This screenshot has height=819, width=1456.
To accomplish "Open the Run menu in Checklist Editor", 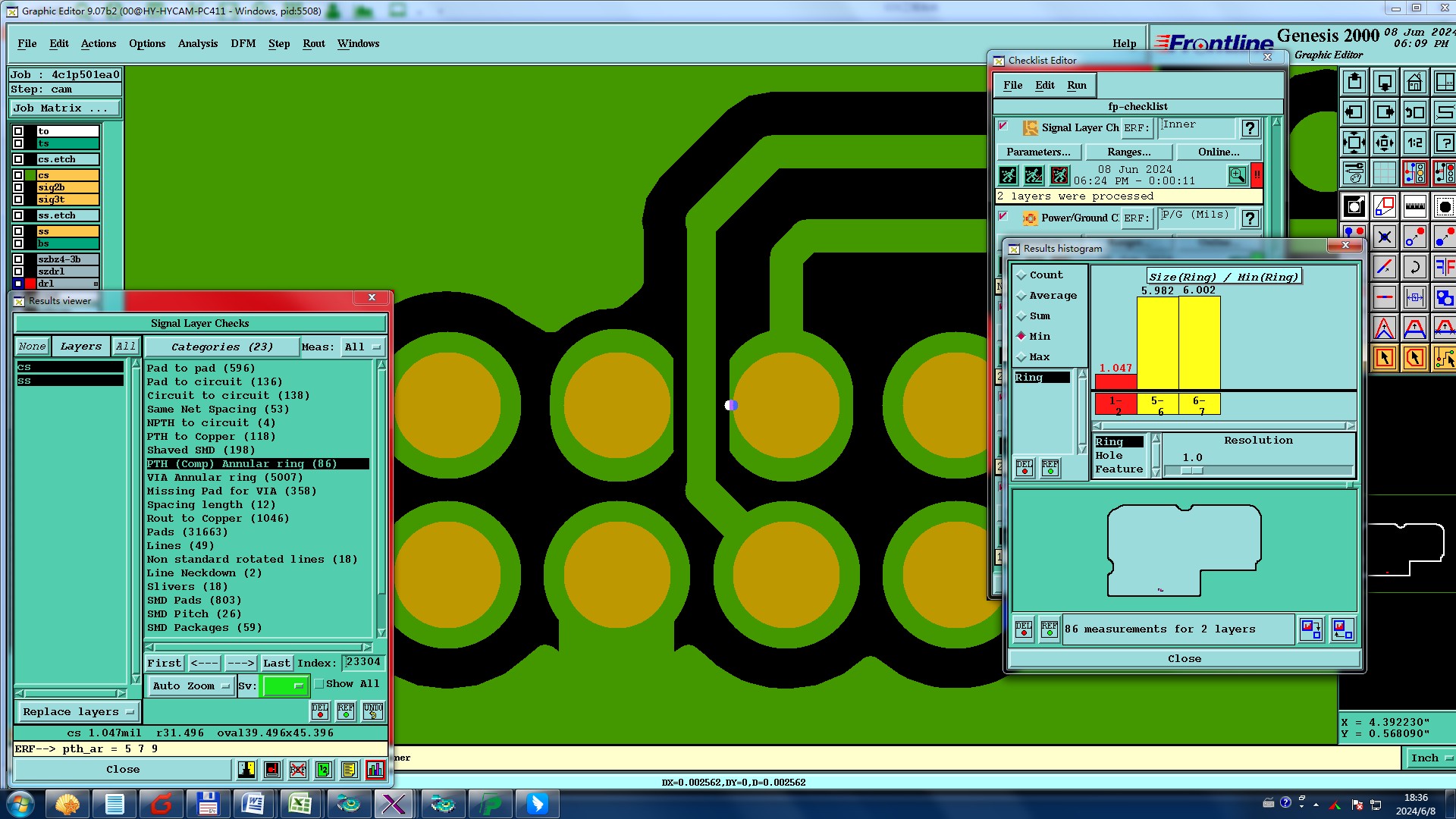I will click(1076, 86).
